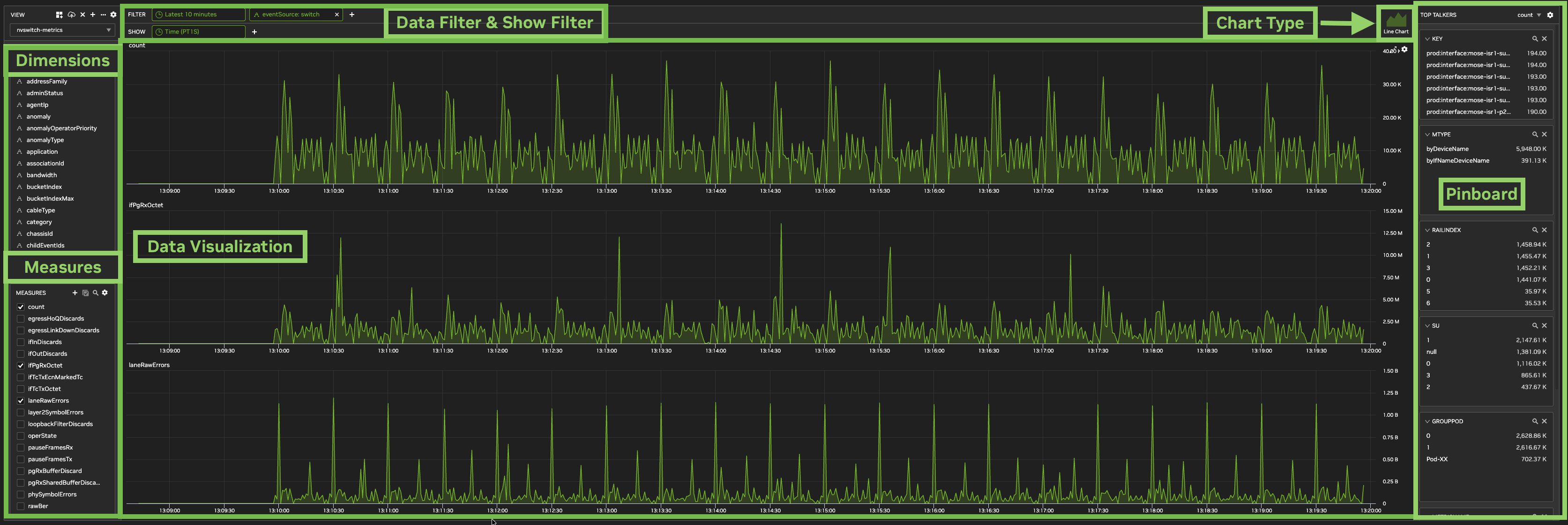Enable the ifInDiscards measure
Viewport: 1568px width, 525px height.
(21, 342)
